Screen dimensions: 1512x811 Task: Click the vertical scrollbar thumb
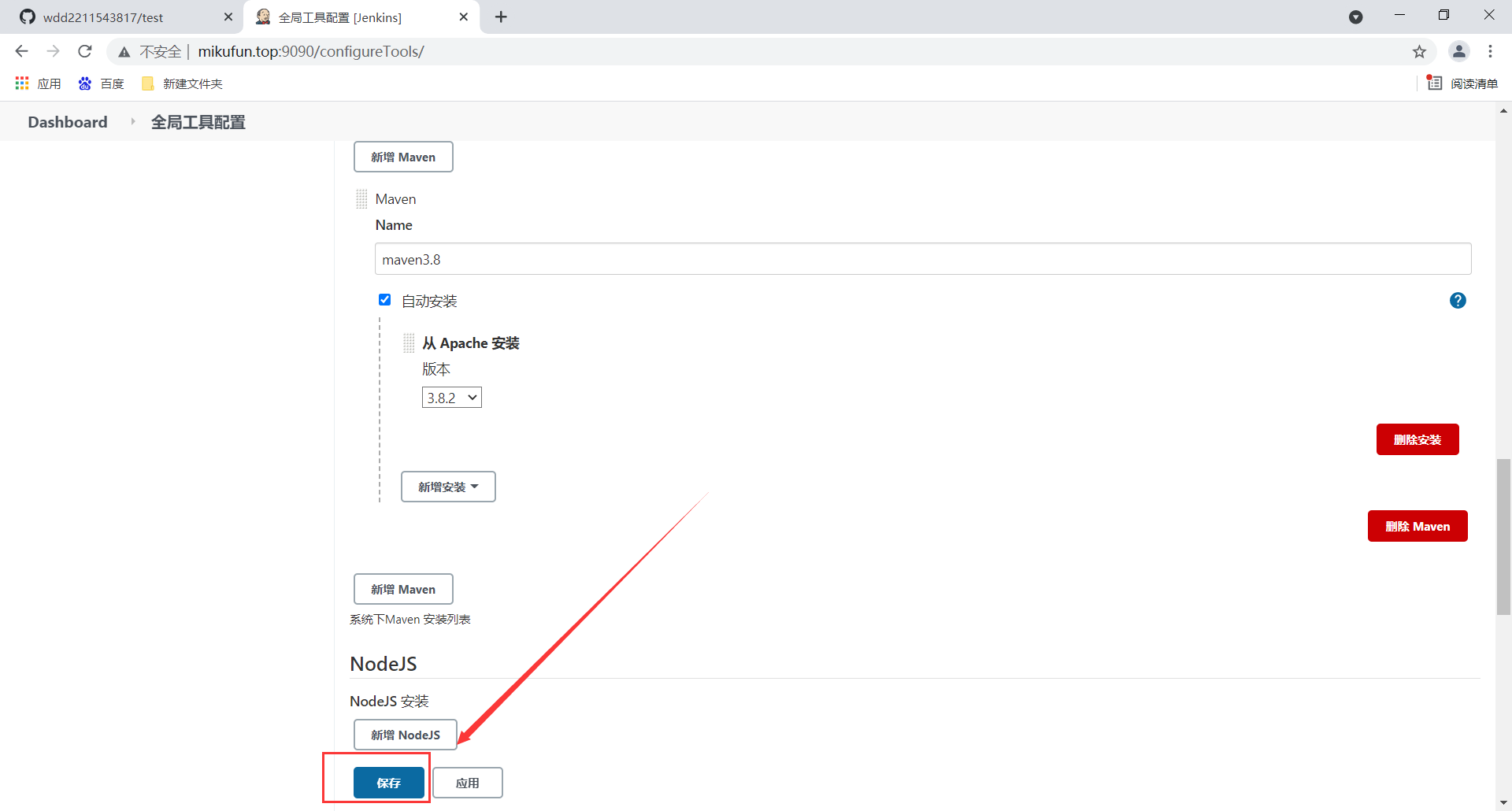click(x=1503, y=535)
